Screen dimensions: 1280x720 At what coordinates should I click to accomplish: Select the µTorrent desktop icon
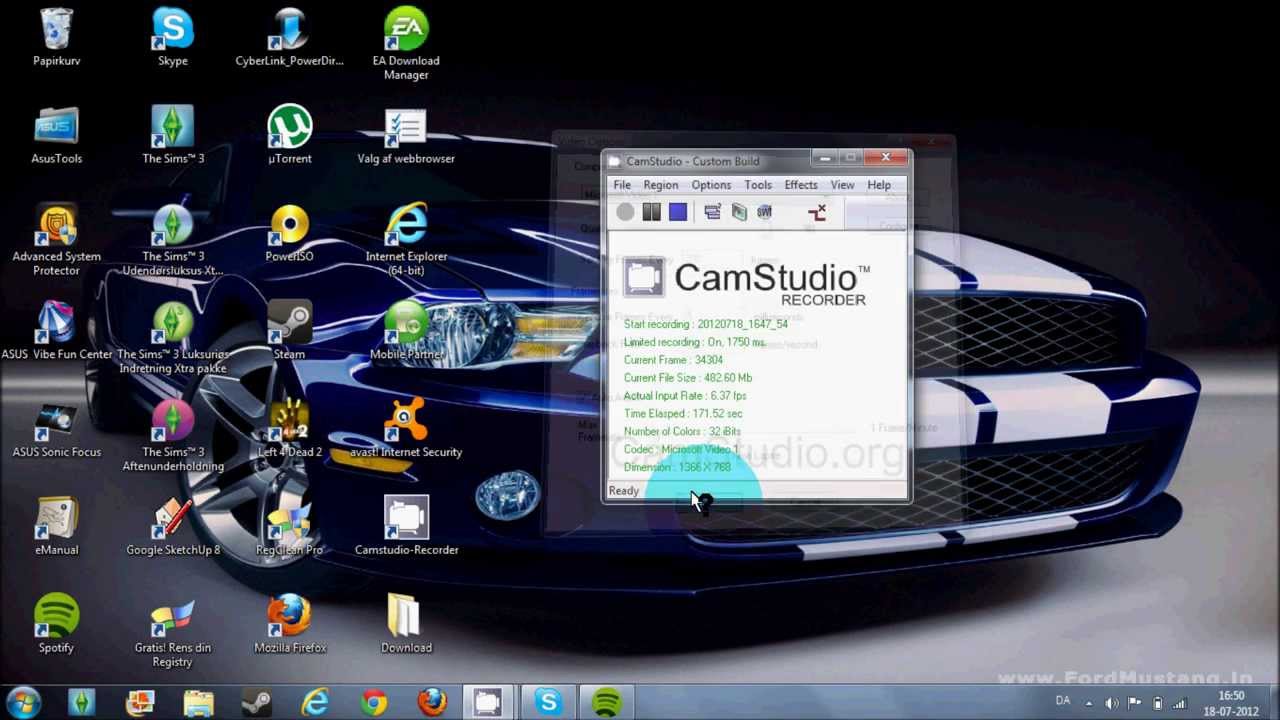[x=289, y=135]
